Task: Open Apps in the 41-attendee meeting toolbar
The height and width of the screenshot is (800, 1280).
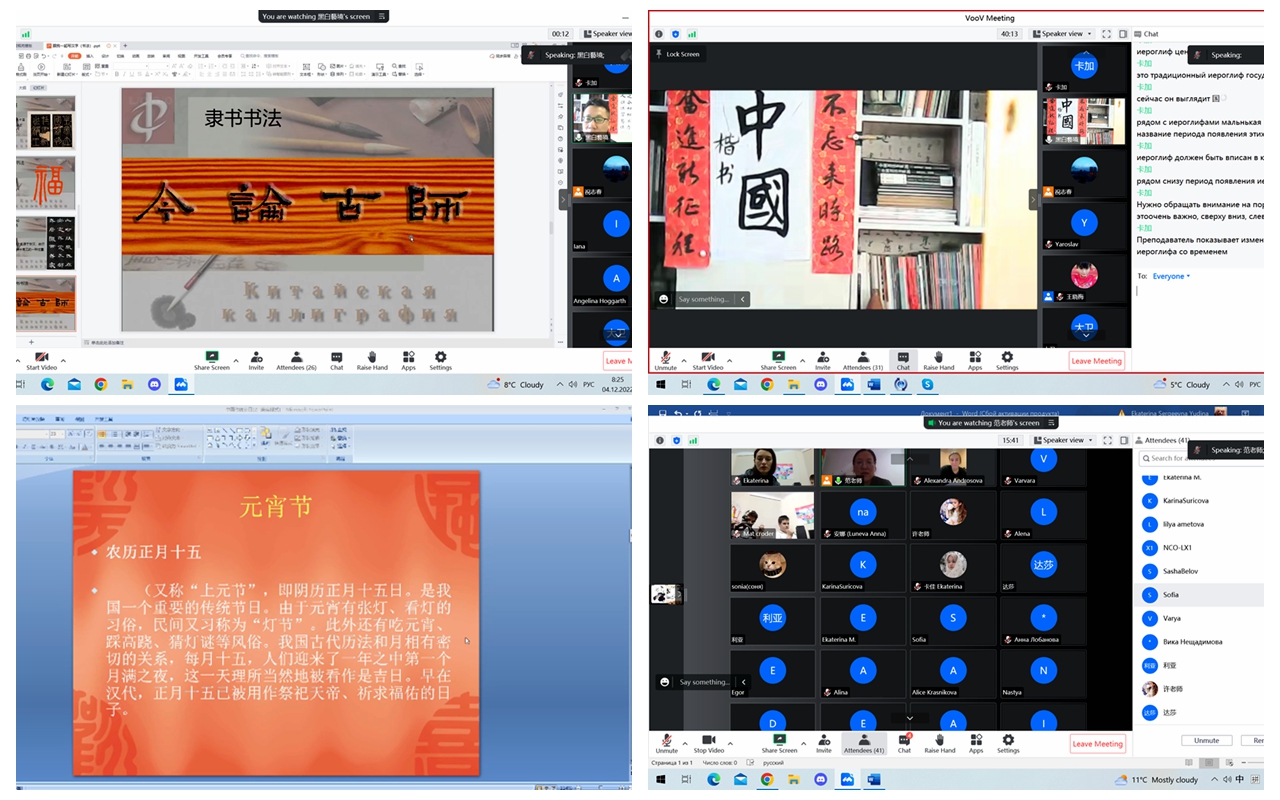Action: point(976,741)
